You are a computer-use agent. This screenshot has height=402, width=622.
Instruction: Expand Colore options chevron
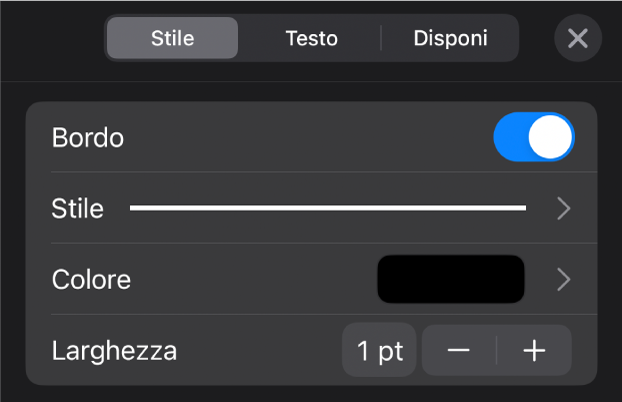coord(564,279)
